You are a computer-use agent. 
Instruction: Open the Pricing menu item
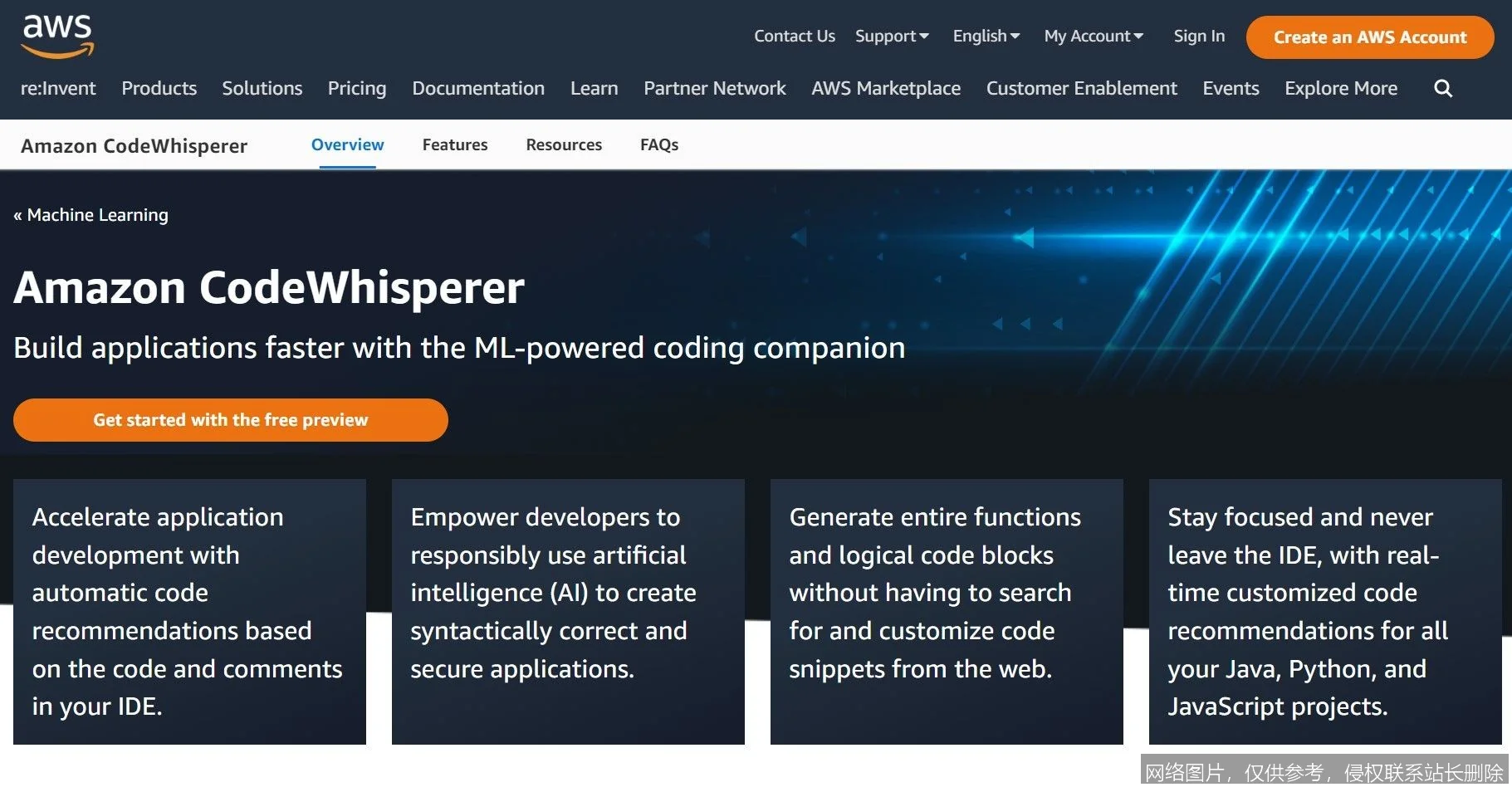(357, 88)
